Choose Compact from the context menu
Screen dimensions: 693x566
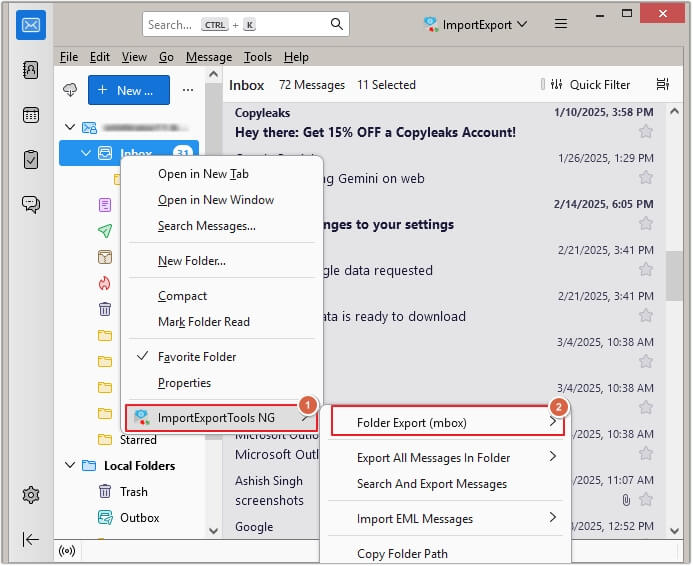[183, 296]
